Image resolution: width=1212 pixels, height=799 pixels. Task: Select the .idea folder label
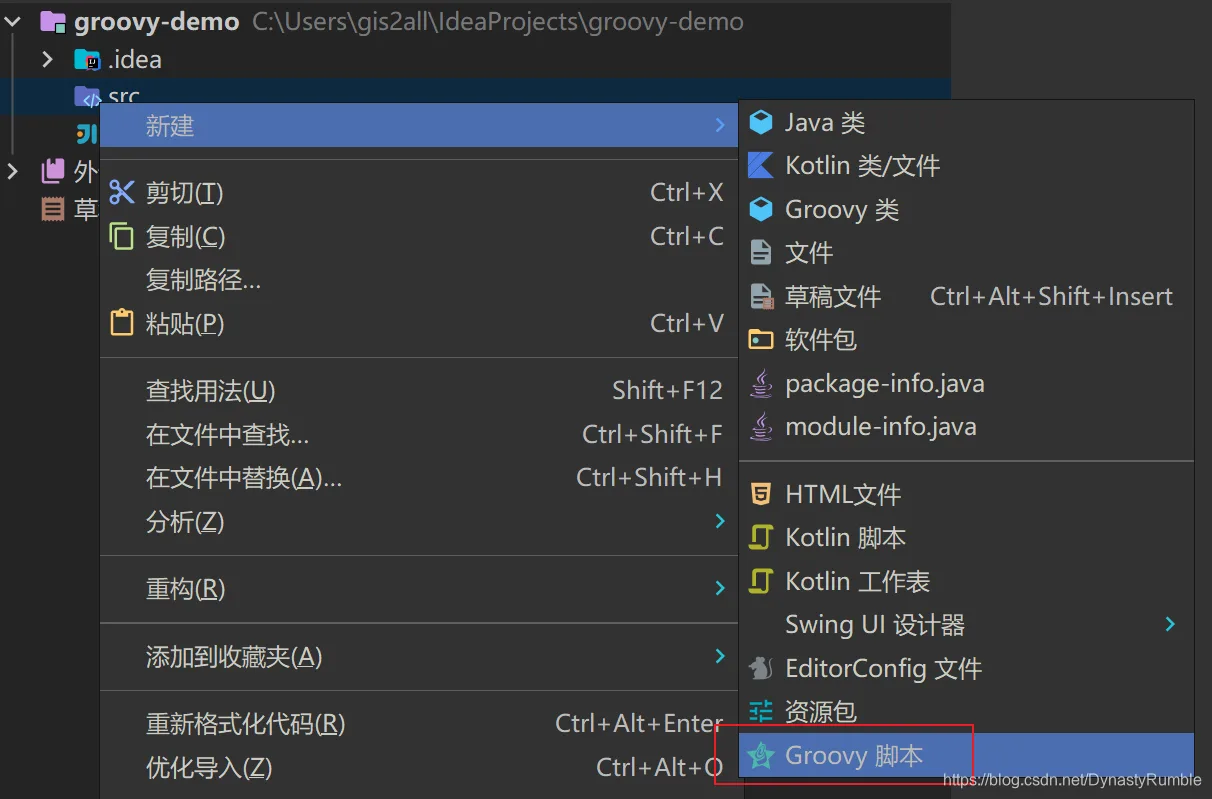tap(135, 60)
